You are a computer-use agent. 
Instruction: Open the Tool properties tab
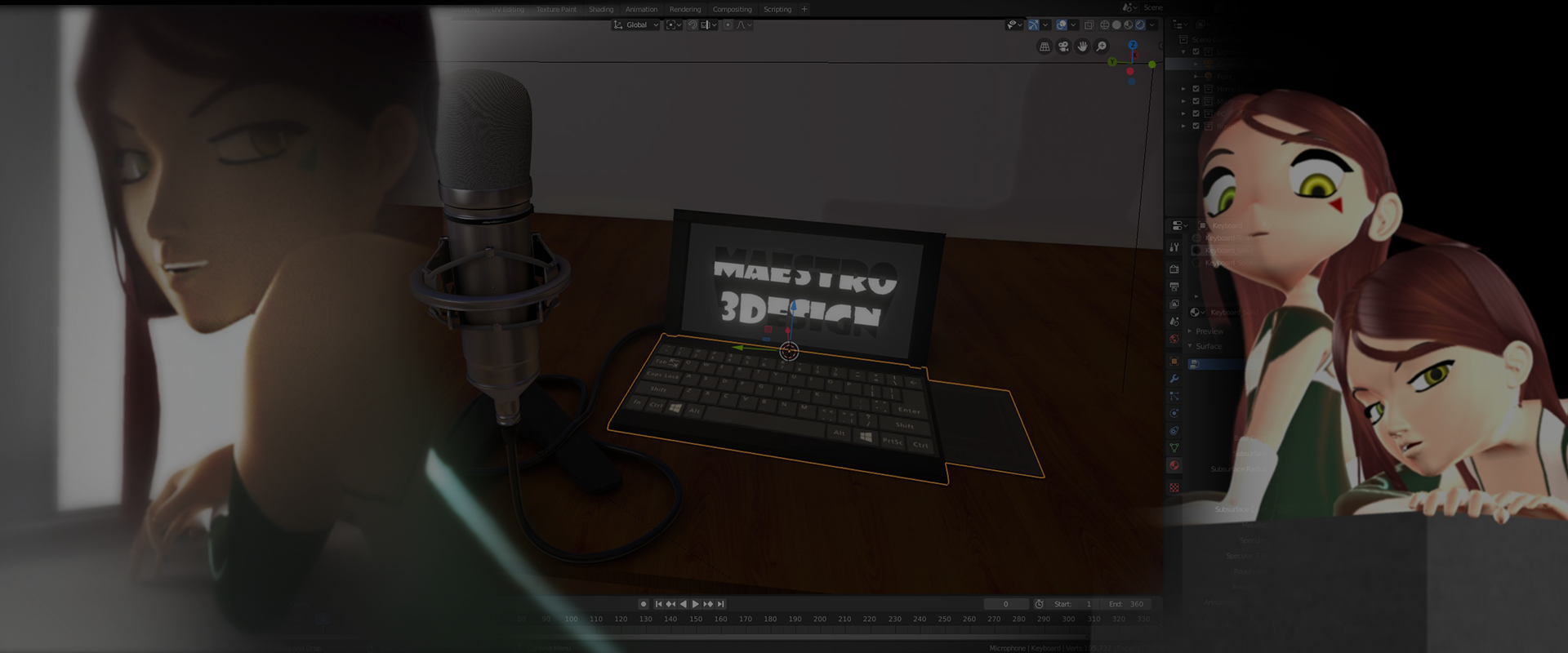(1174, 247)
